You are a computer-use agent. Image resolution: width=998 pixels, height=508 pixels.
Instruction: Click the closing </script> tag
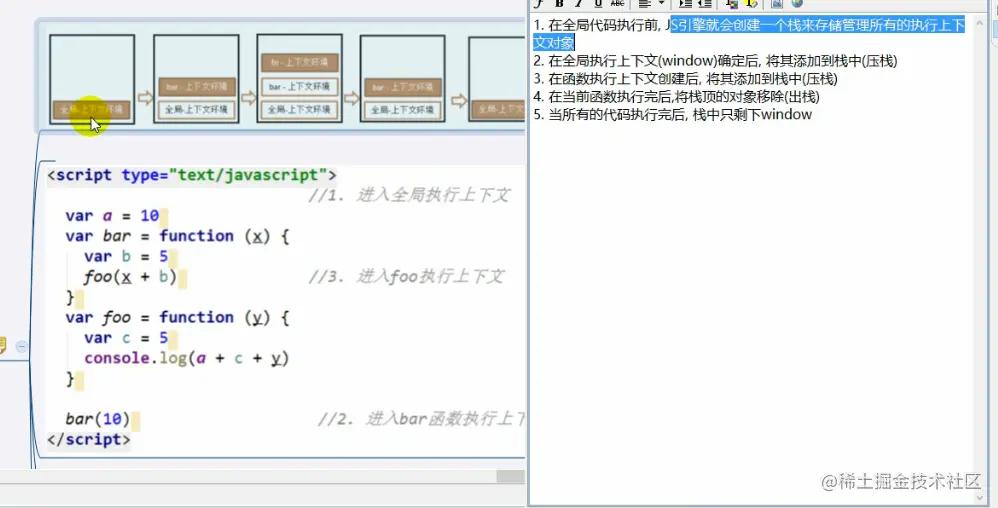pyautogui.click(x=88, y=439)
